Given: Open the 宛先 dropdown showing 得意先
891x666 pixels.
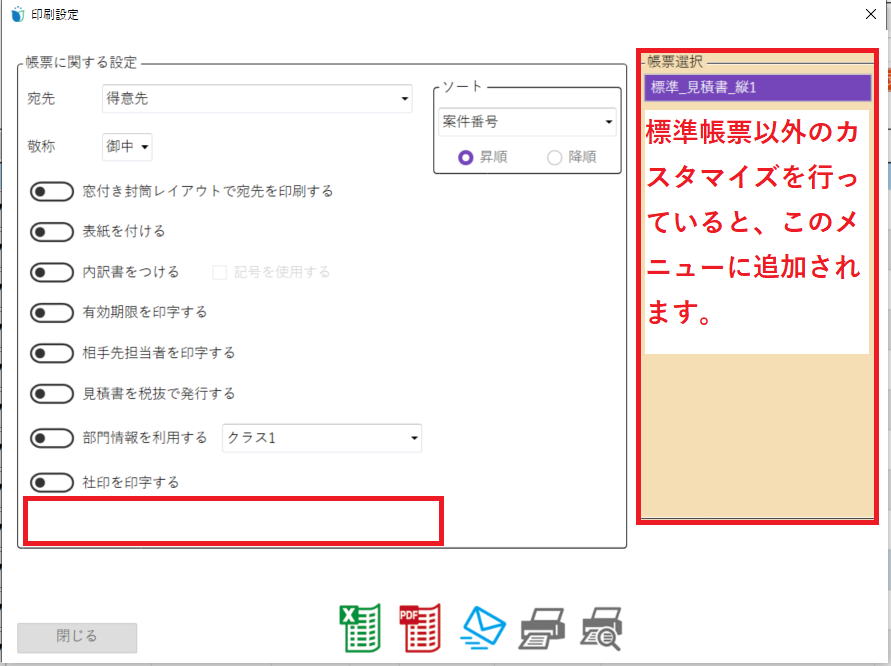Looking at the screenshot, I should pyautogui.click(x=257, y=98).
